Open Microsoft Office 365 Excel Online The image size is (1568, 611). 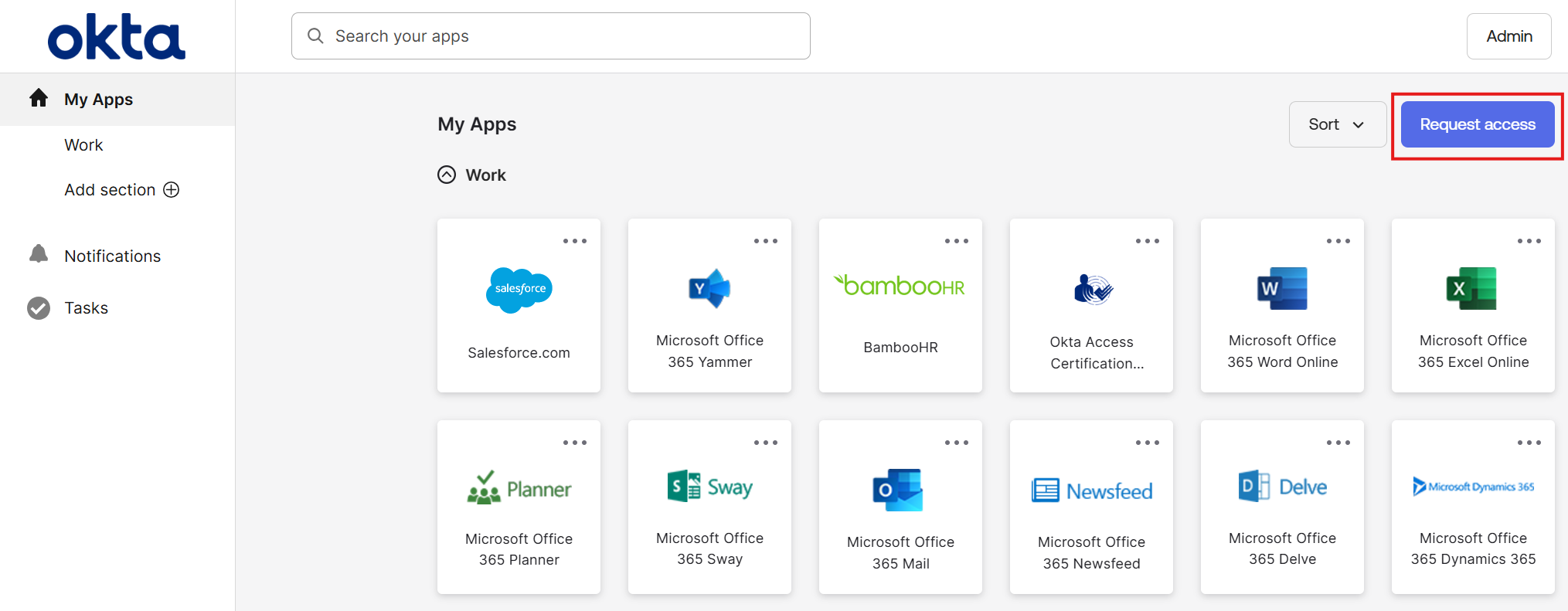click(x=1472, y=290)
